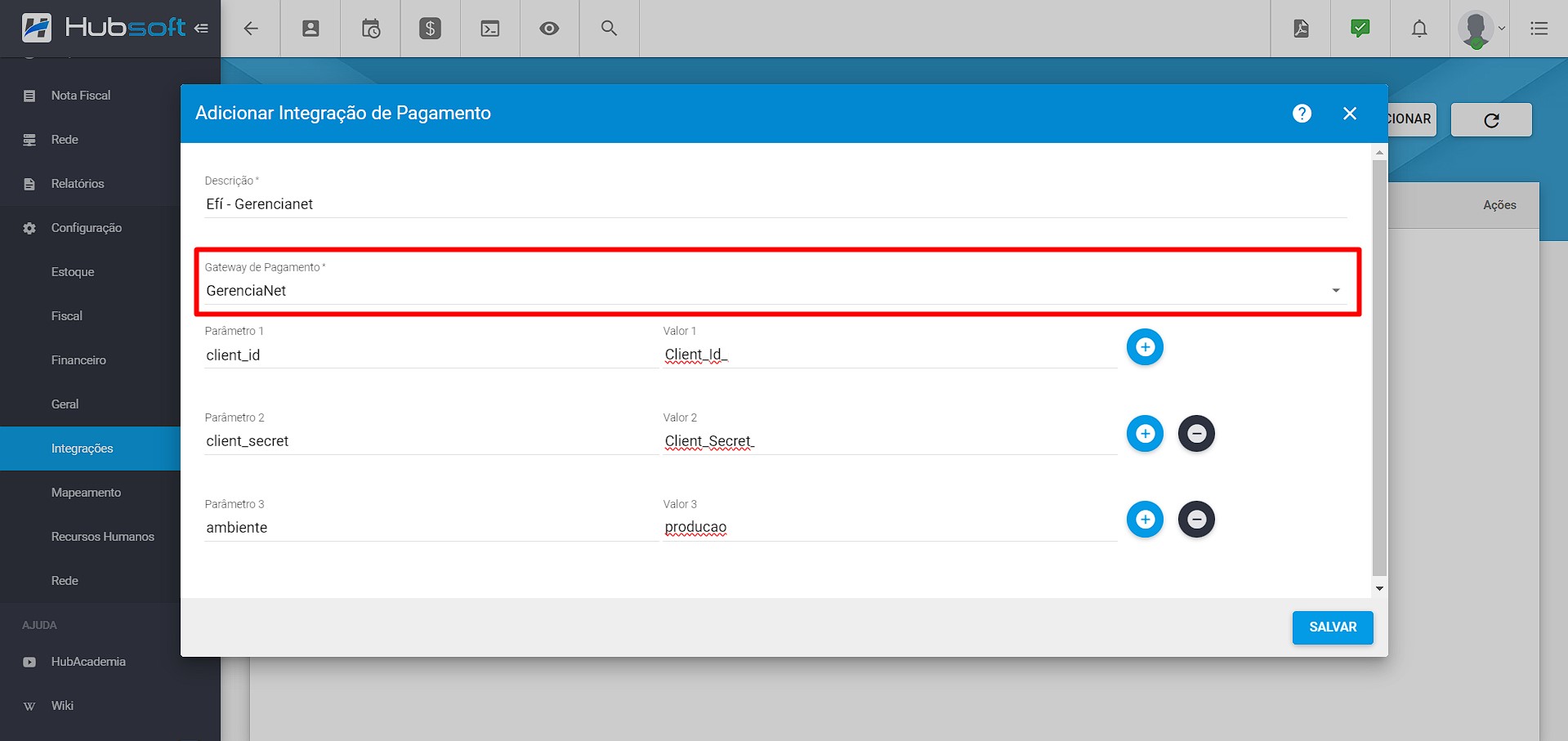Open notifications bell icon

(1420, 29)
